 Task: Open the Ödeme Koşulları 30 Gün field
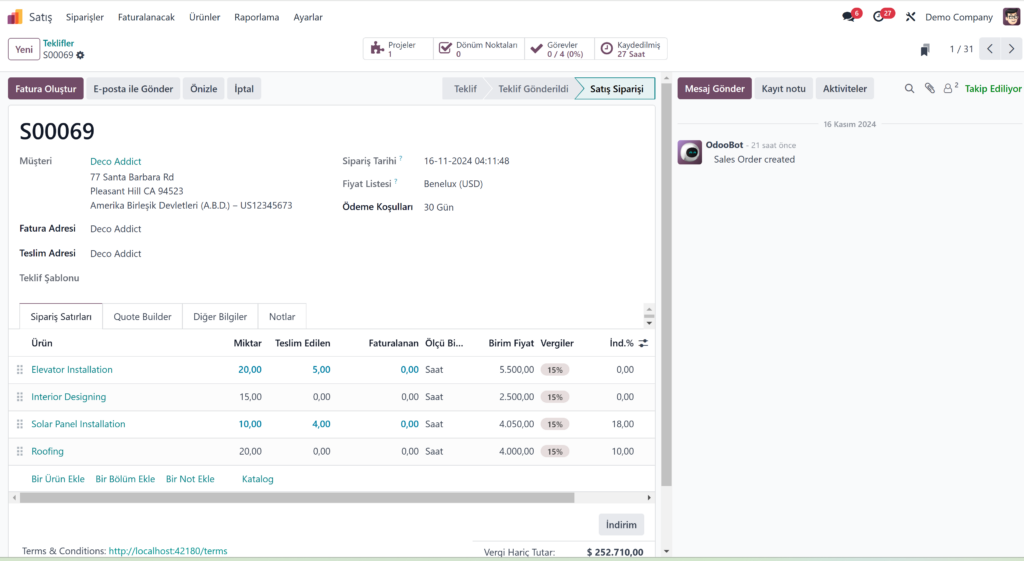(441, 207)
